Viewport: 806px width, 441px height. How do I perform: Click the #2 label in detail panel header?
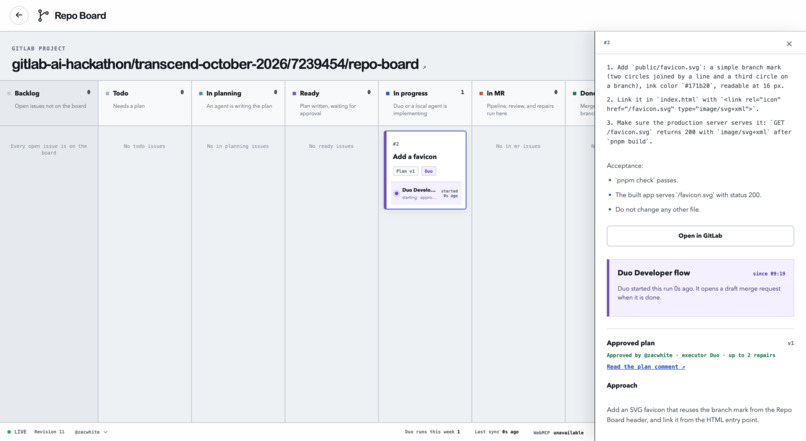click(607, 43)
